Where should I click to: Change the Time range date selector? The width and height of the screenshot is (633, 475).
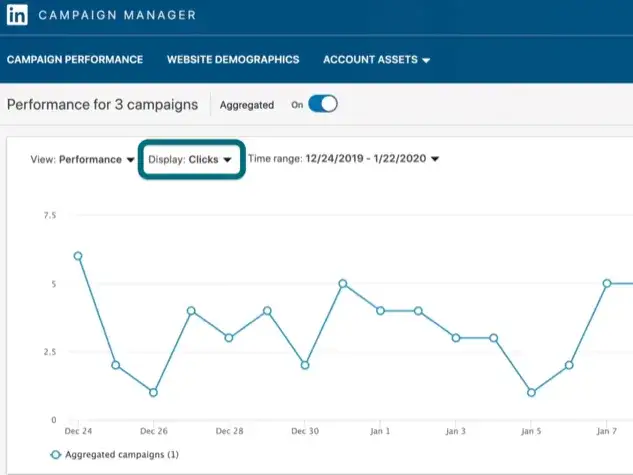(344, 160)
